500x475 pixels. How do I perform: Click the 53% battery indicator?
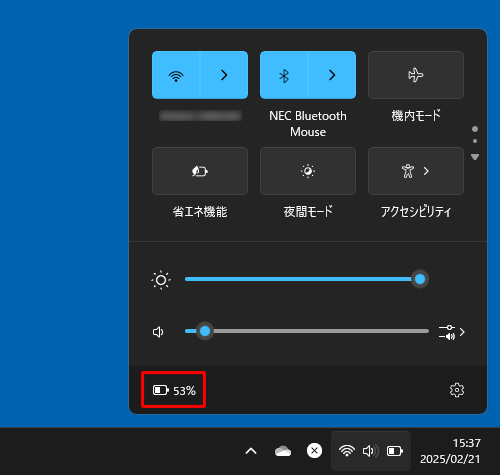tap(174, 390)
